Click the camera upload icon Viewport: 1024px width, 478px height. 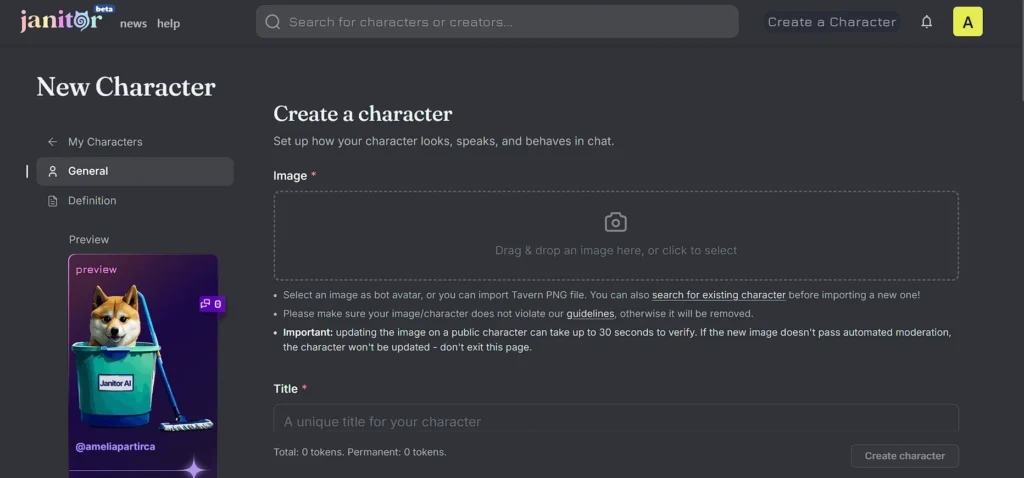point(615,222)
